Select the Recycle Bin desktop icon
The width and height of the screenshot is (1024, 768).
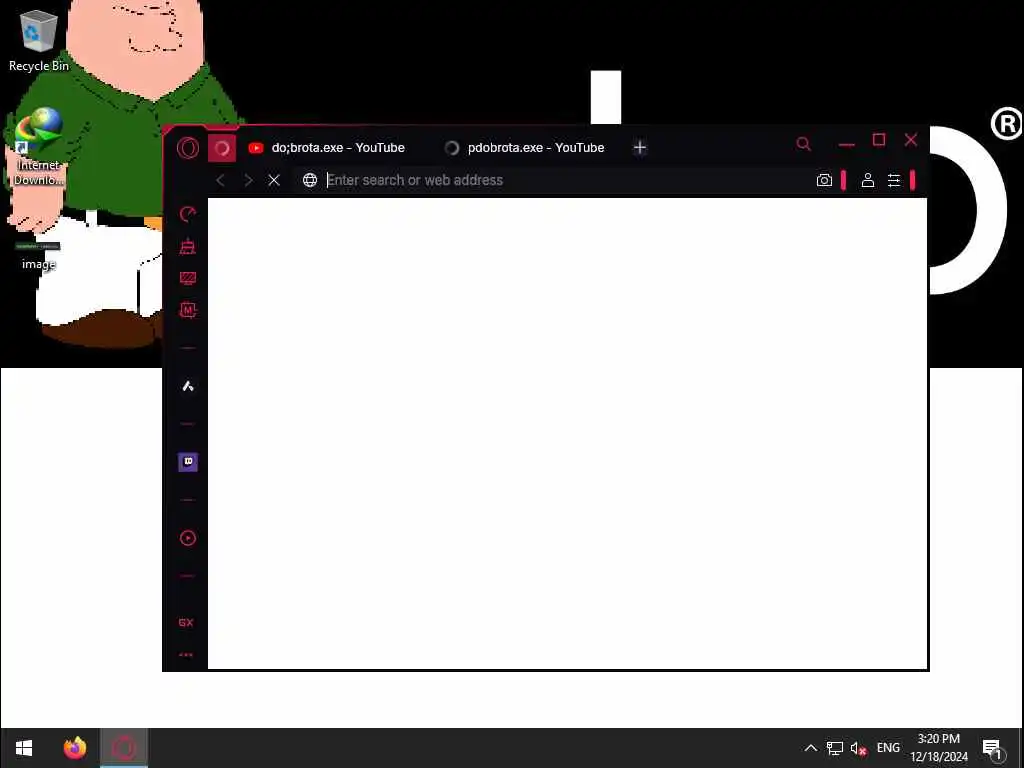coord(39,40)
